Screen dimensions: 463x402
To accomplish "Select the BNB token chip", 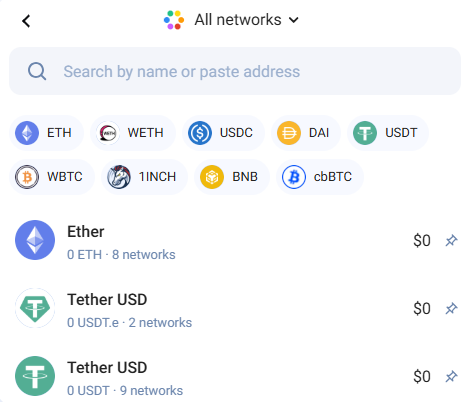I will click(x=232, y=177).
